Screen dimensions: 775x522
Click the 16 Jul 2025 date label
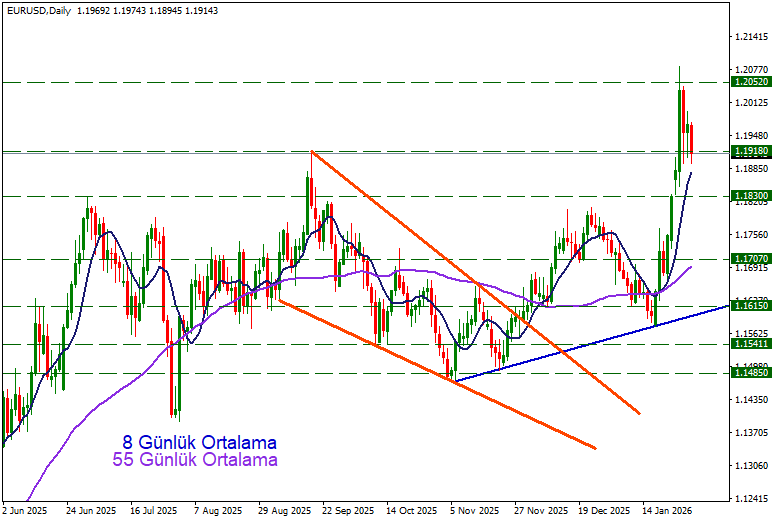pyautogui.click(x=154, y=510)
